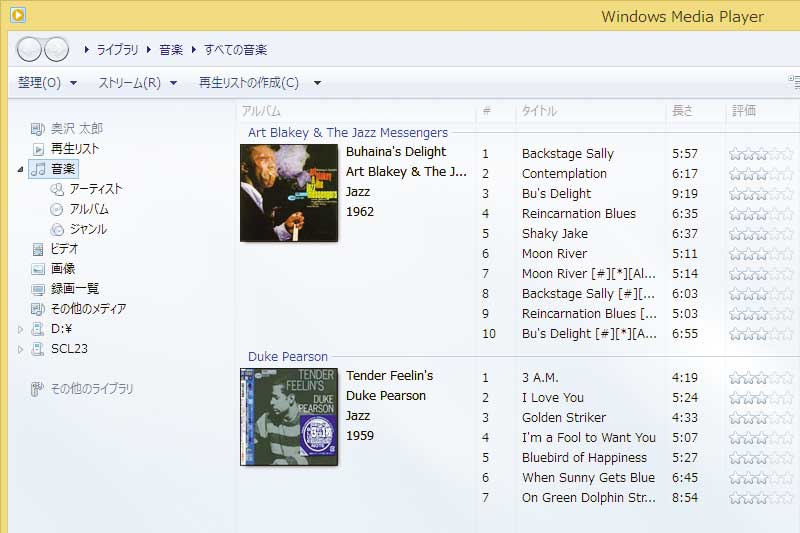Viewport: 800px width, 533px height.
Task: Select the track I Love You
Action: pyautogui.click(x=553, y=397)
